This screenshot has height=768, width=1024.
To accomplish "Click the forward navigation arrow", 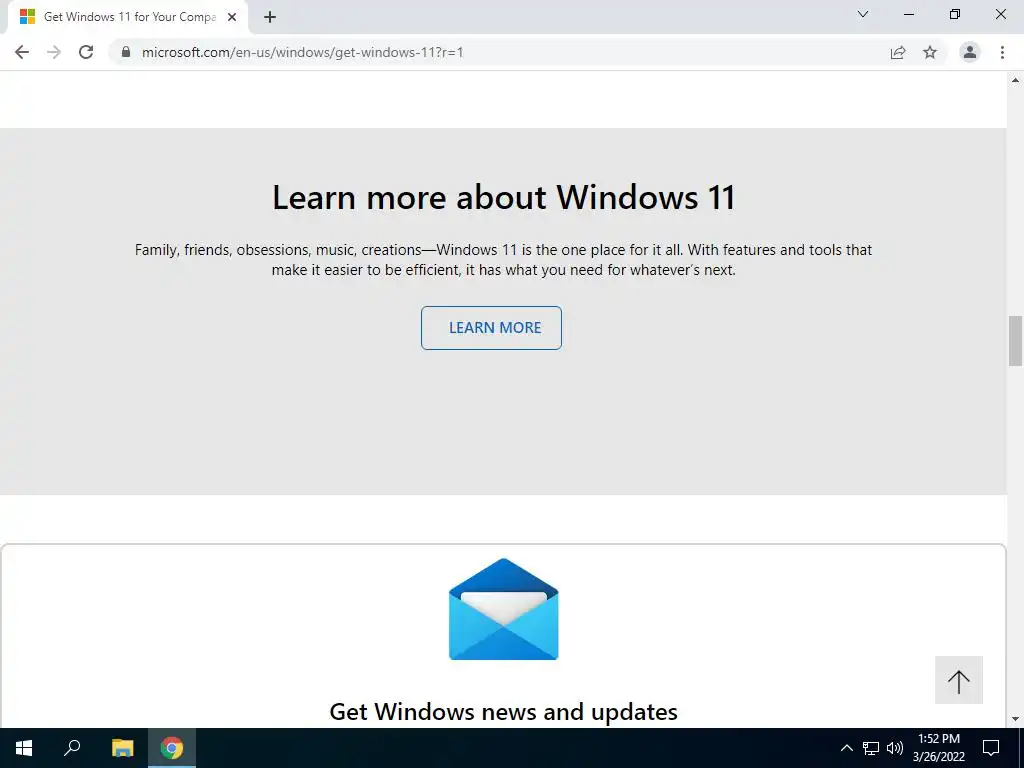I will click(x=54, y=52).
